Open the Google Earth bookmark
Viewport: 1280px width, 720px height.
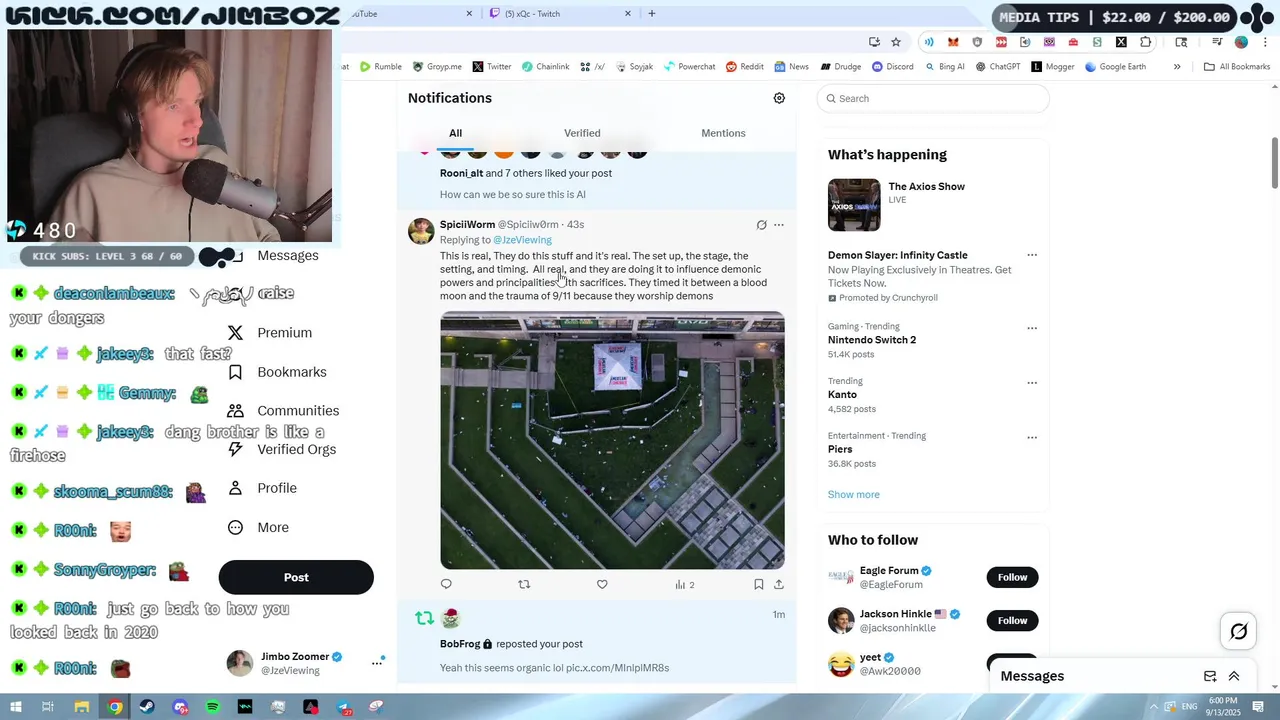point(1115,67)
